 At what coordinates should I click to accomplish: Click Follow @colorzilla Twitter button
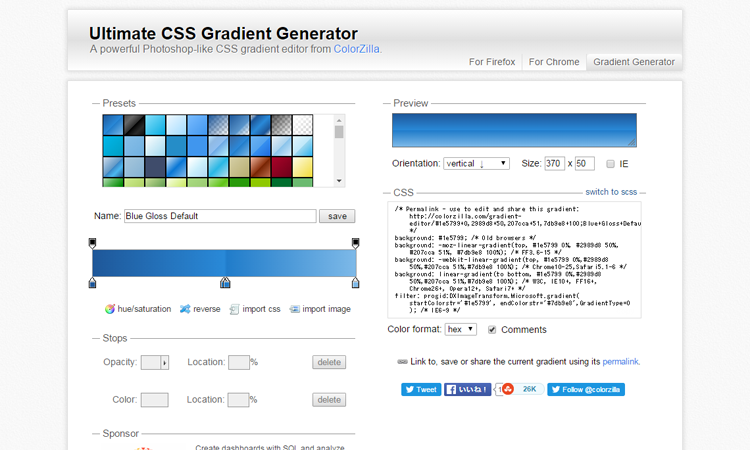(586, 389)
